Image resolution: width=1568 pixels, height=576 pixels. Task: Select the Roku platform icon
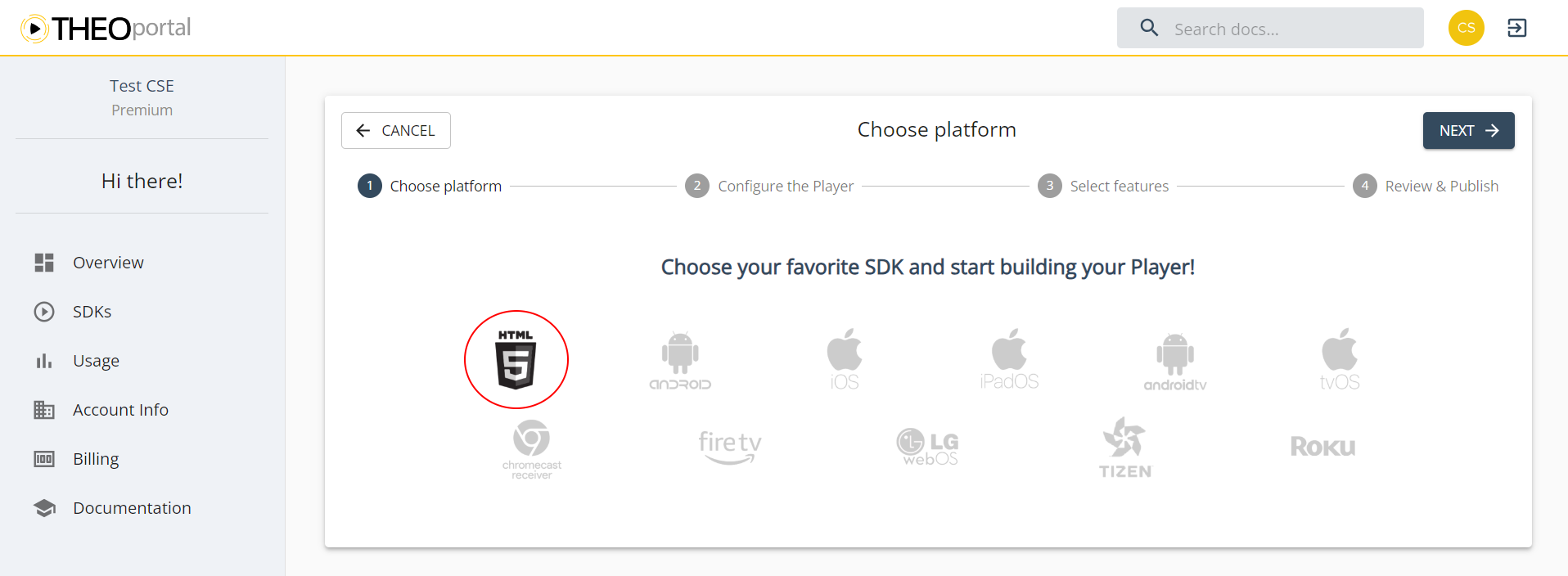[x=1322, y=447]
